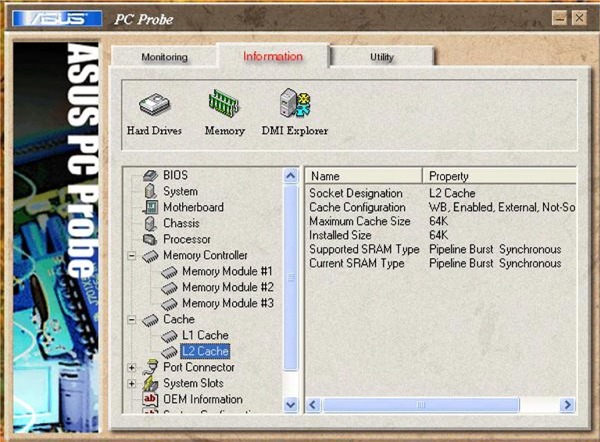The height and width of the screenshot is (442, 600).
Task: Click the tree vertical scrollbar thumb
Action: 291,278
